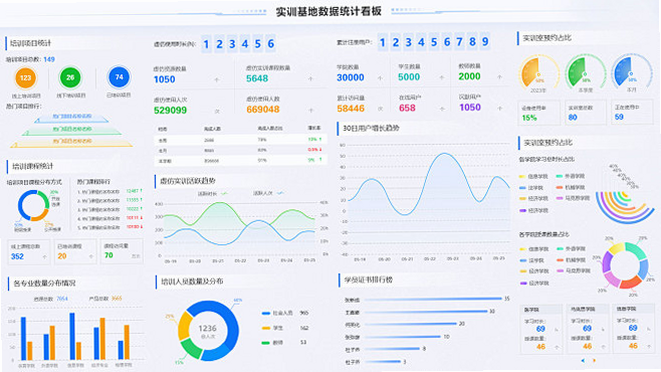Screen dimensions: 661x372
Task: Click the 05-22 date on growth chart axis
Action: pyautogui.click(x=430, y=259)
